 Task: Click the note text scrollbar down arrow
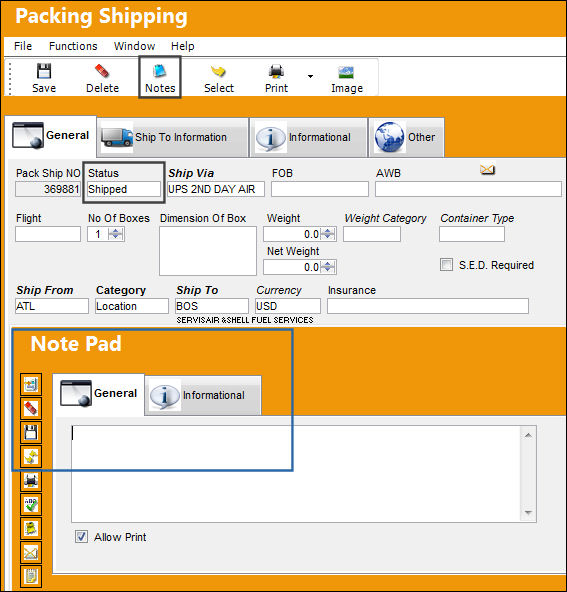point(528,513)
